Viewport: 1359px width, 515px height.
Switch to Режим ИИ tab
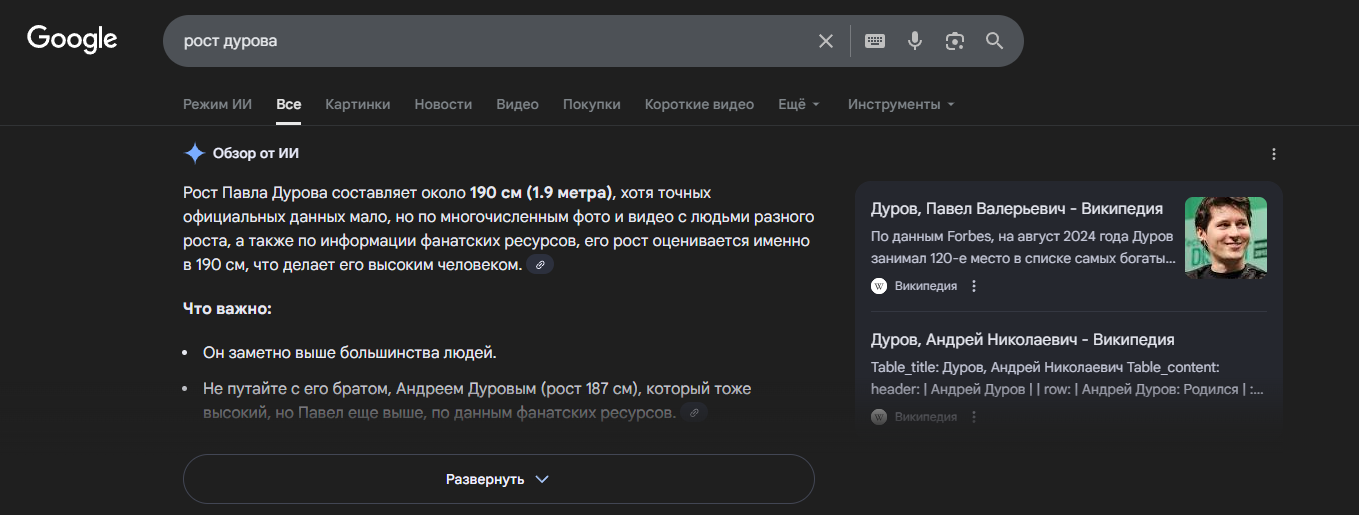217,104
